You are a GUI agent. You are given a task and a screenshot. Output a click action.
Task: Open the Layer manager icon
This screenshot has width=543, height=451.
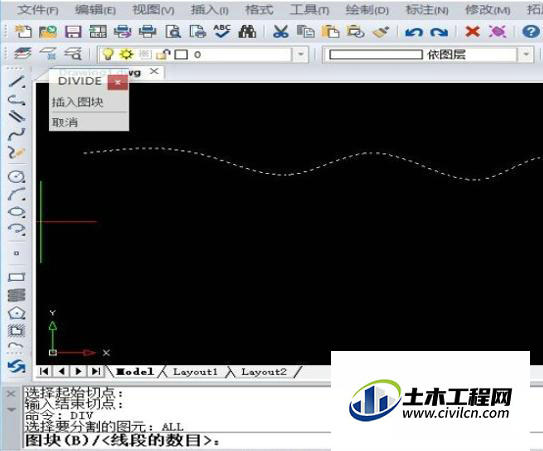pyautogui.click(x=23, y=54)
